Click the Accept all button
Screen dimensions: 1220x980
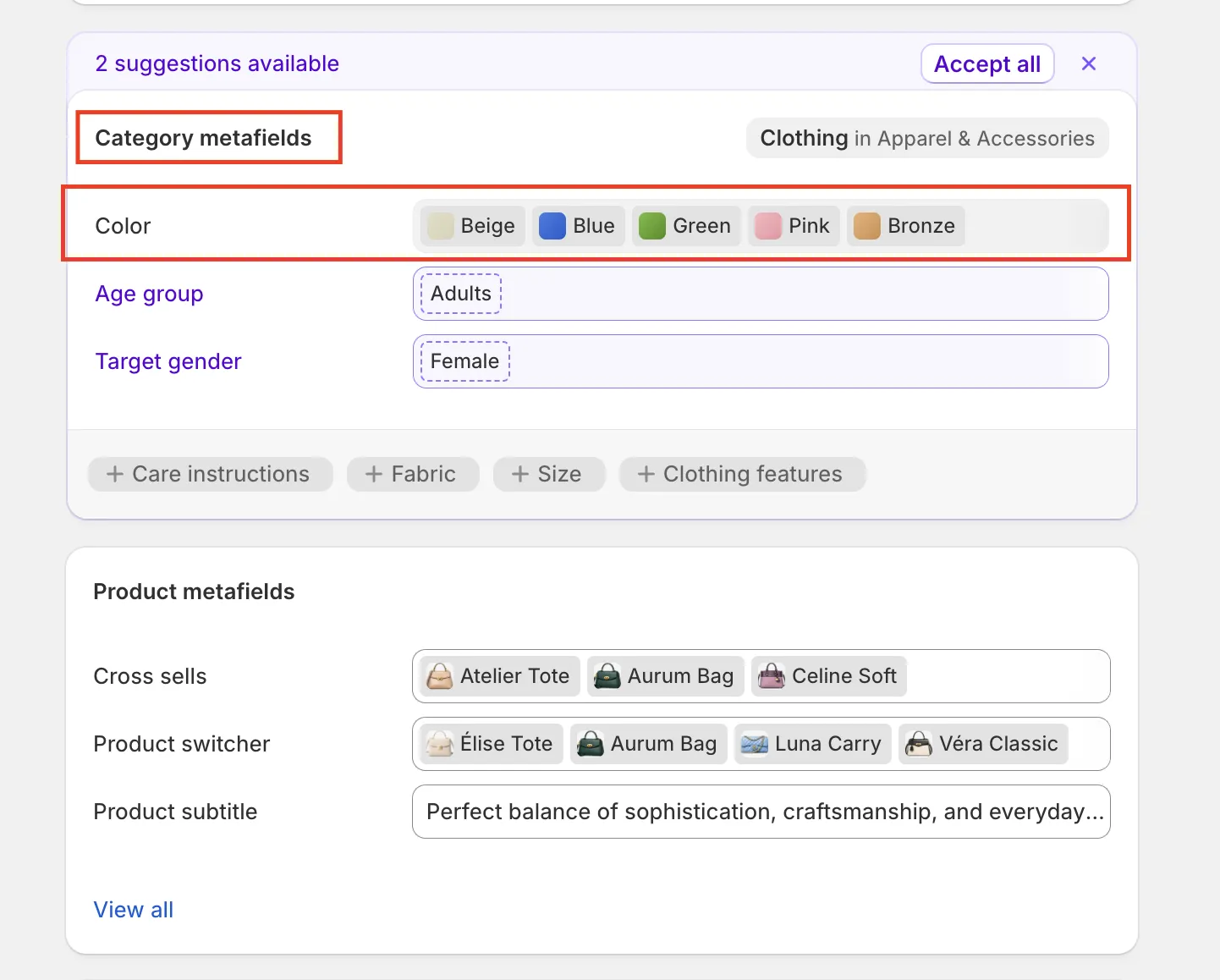point(986,64)
